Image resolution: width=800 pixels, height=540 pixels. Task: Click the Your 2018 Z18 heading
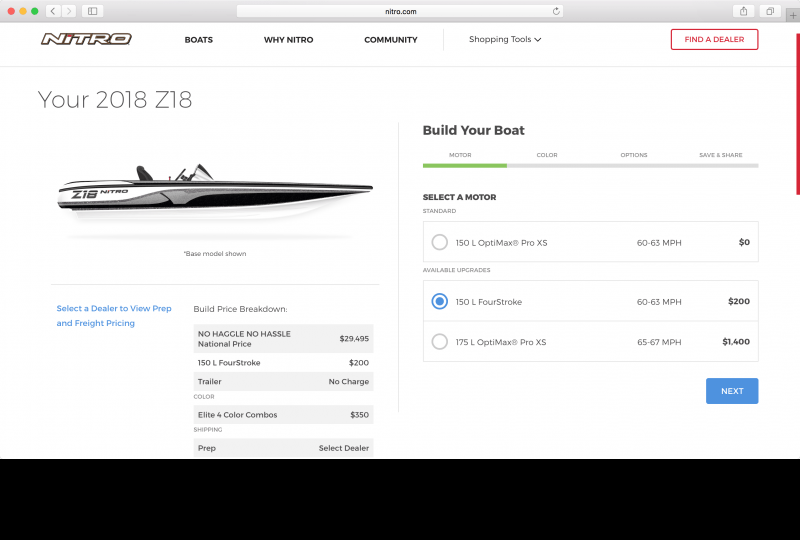pyautogui.click(x=115, y=100)
